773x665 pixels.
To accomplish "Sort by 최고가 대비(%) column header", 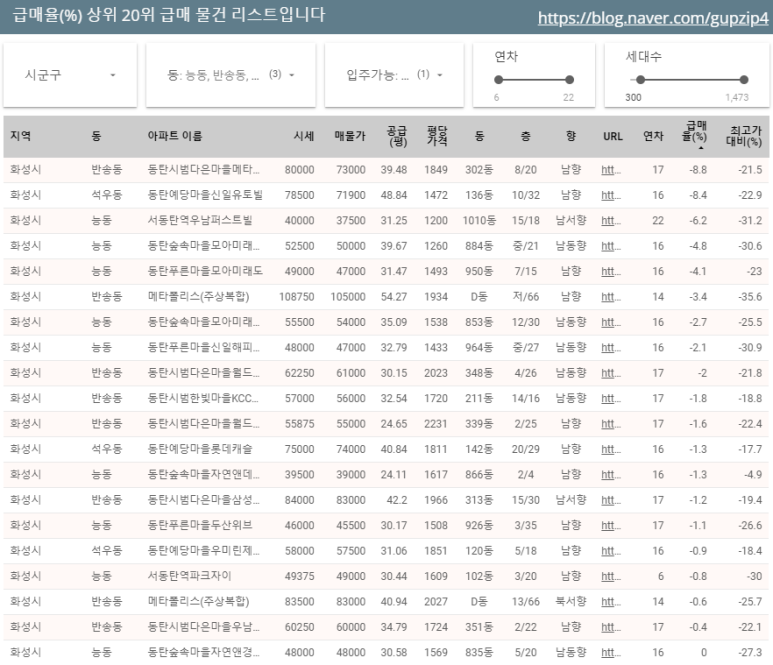I will click(x=744, y=136).
